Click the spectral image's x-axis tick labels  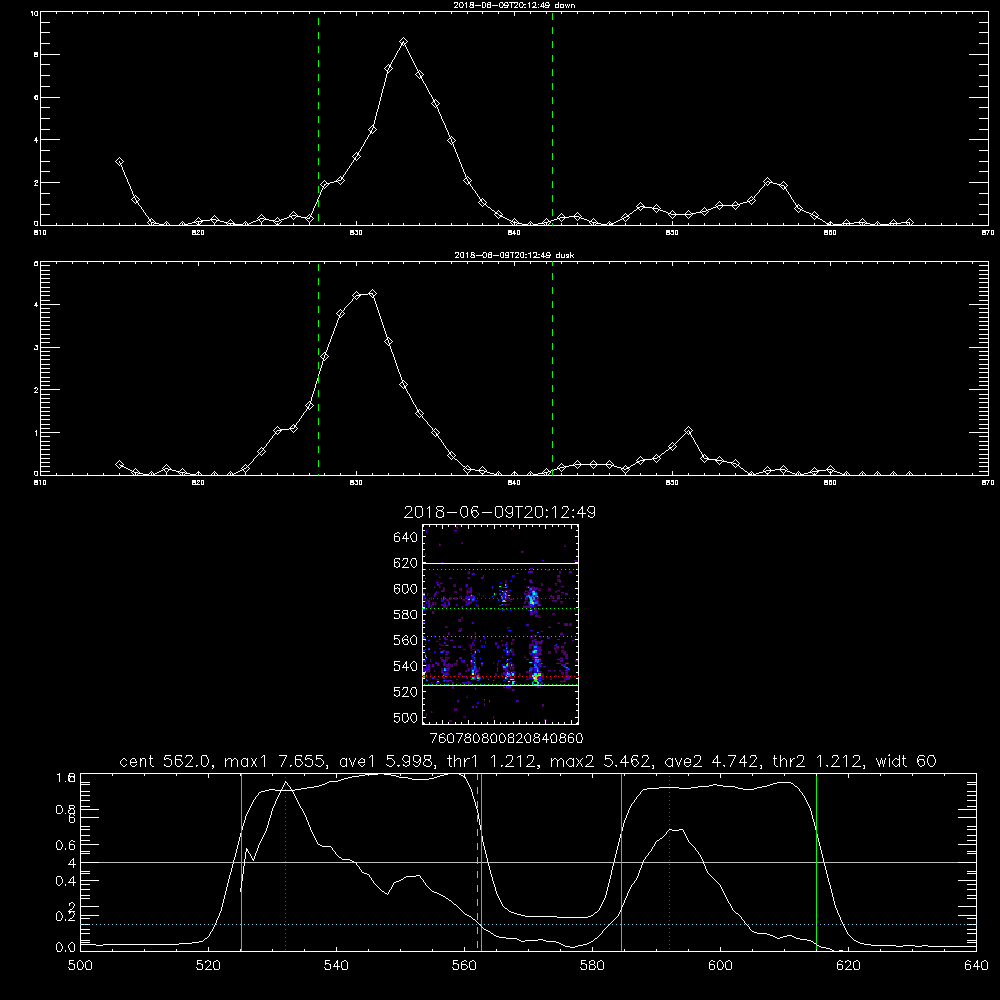[x=506, y=738]
